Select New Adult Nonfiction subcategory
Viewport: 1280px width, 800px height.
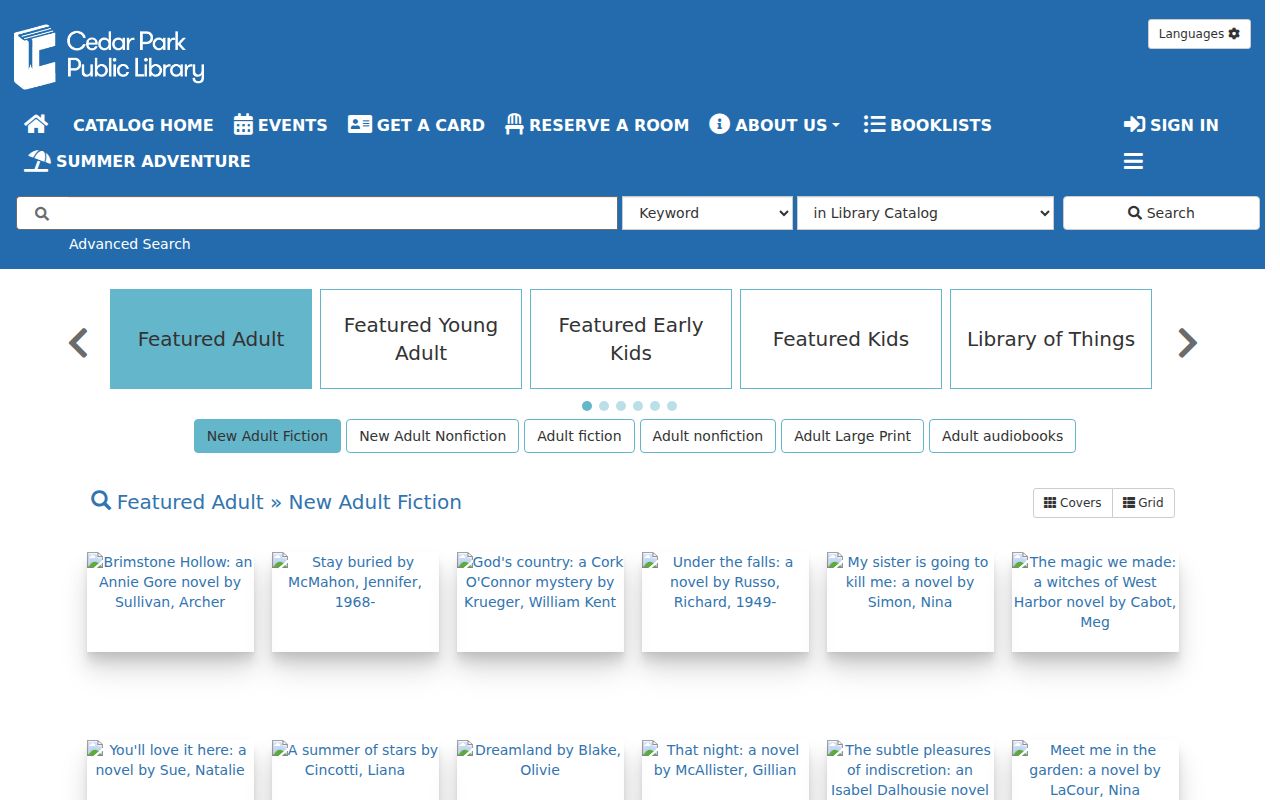[433, 436]
